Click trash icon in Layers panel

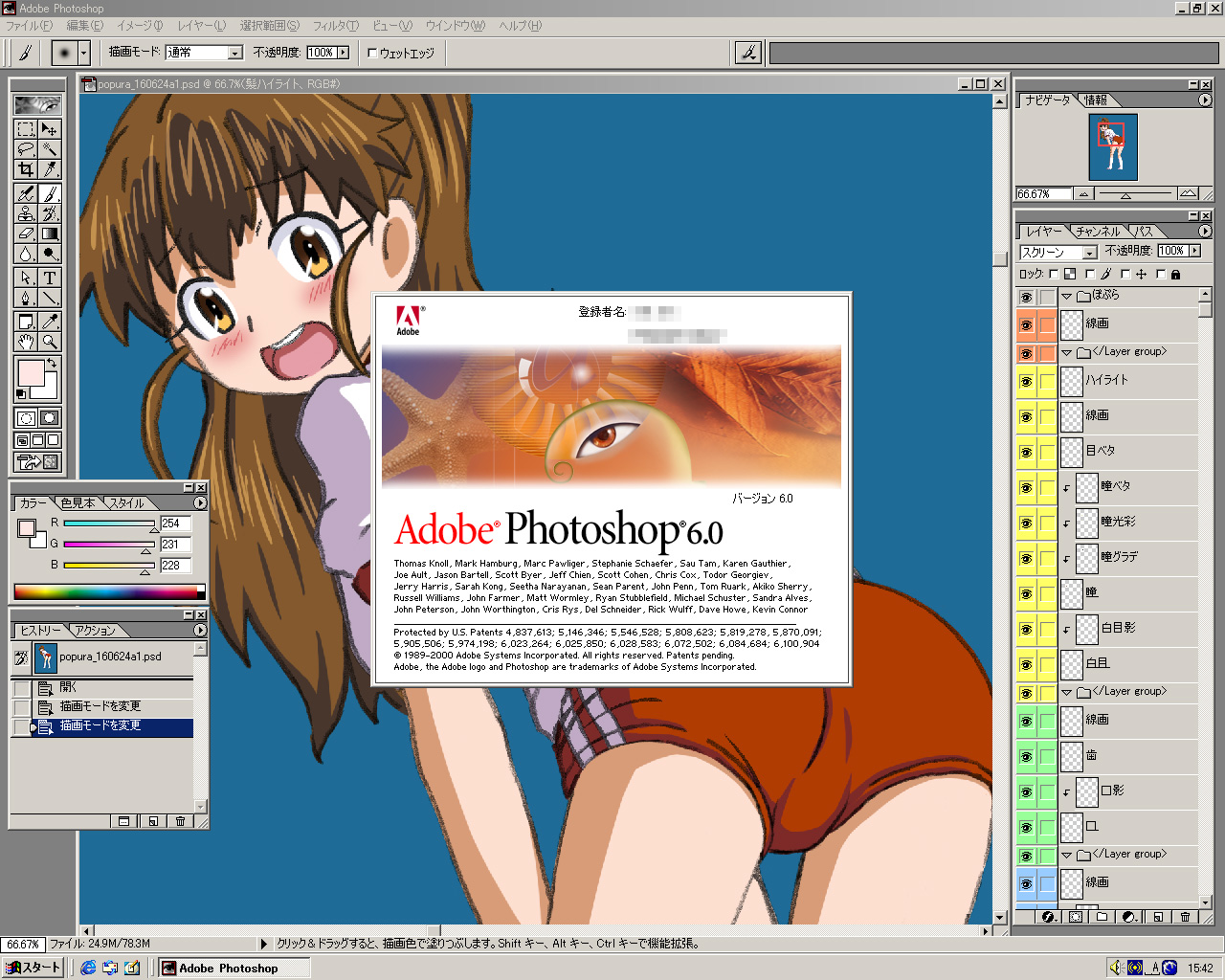pos(1185,917)
